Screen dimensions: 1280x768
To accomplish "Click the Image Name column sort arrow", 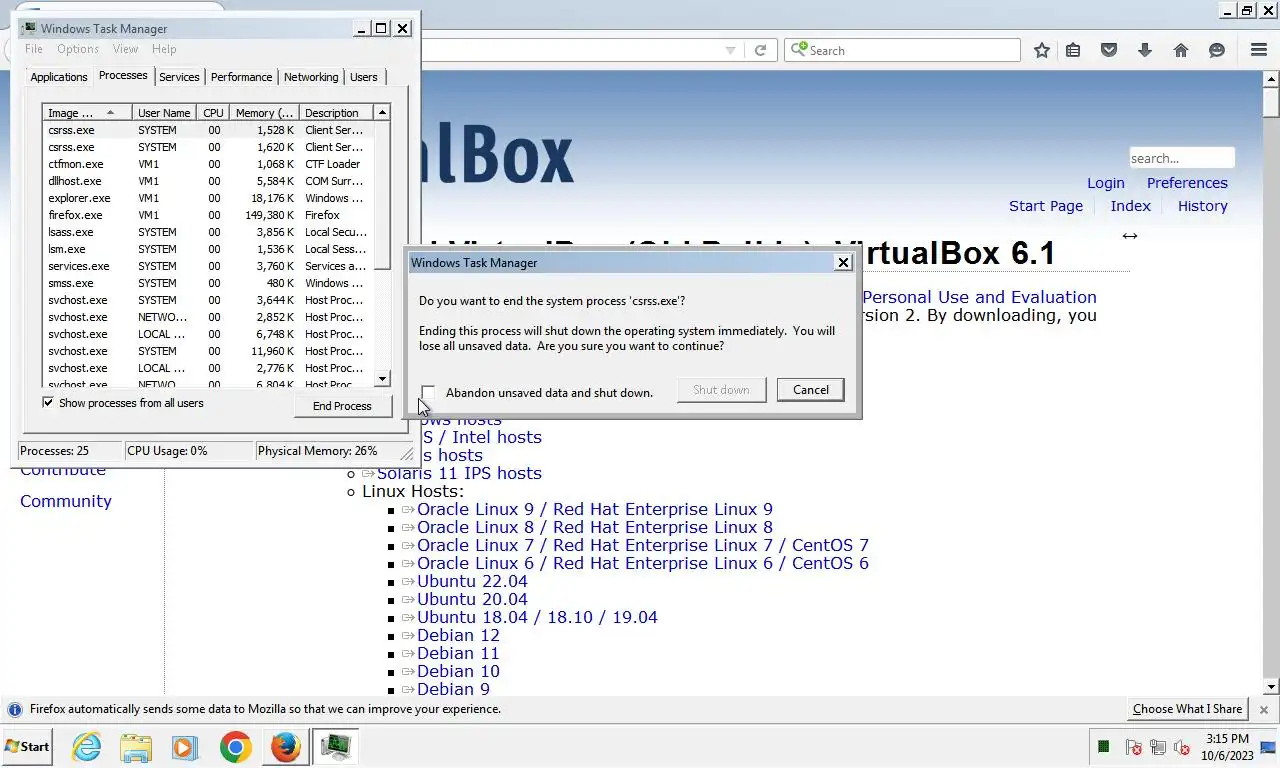I will (110, 112).
